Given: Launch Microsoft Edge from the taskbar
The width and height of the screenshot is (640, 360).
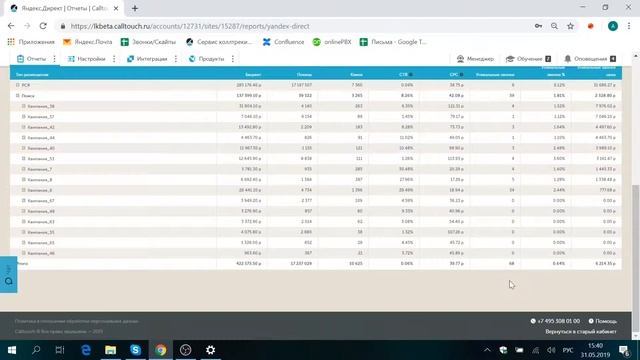Looking at the screenshot, I should pos(86,350).
